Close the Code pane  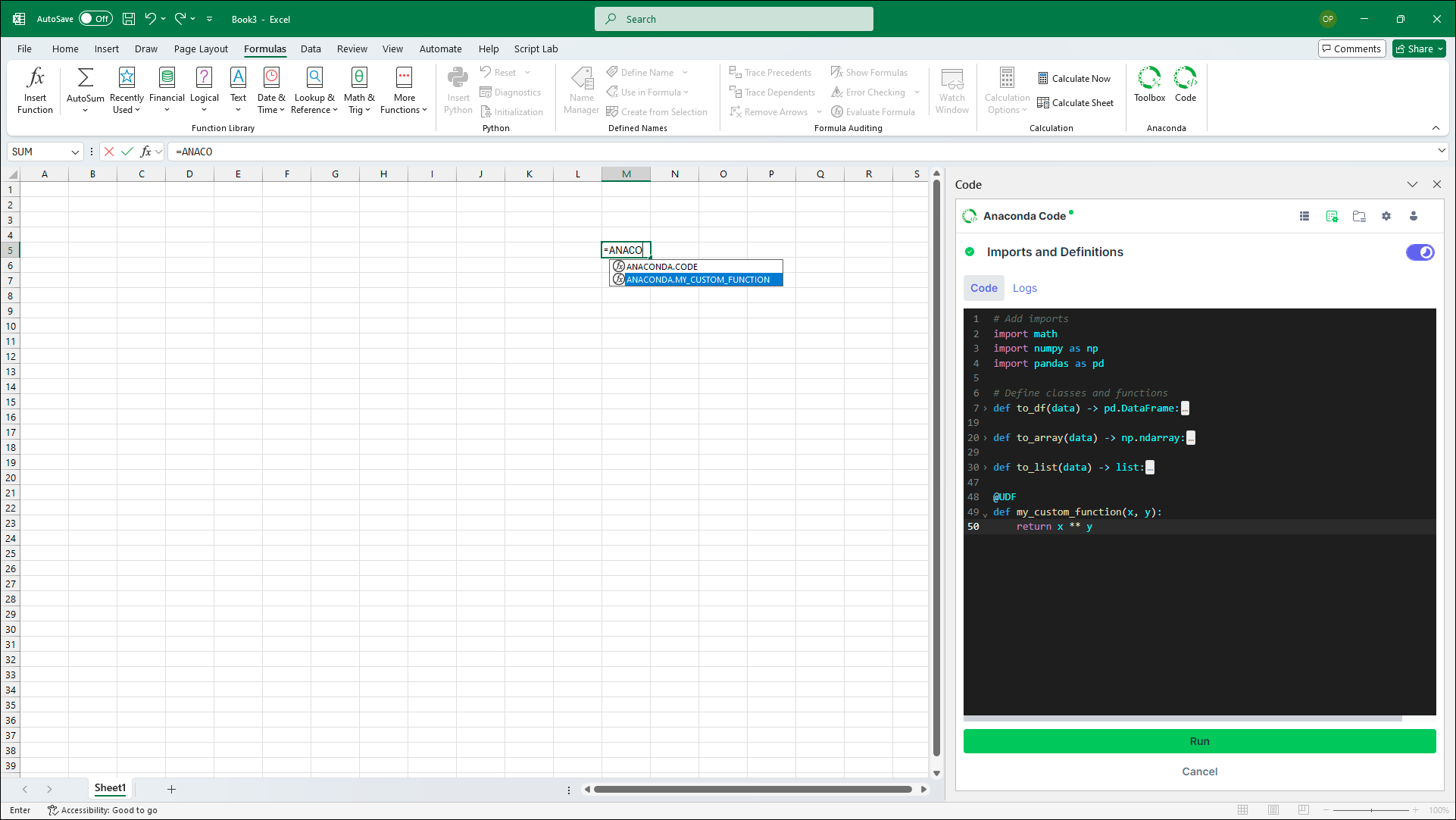[1436, 184]
